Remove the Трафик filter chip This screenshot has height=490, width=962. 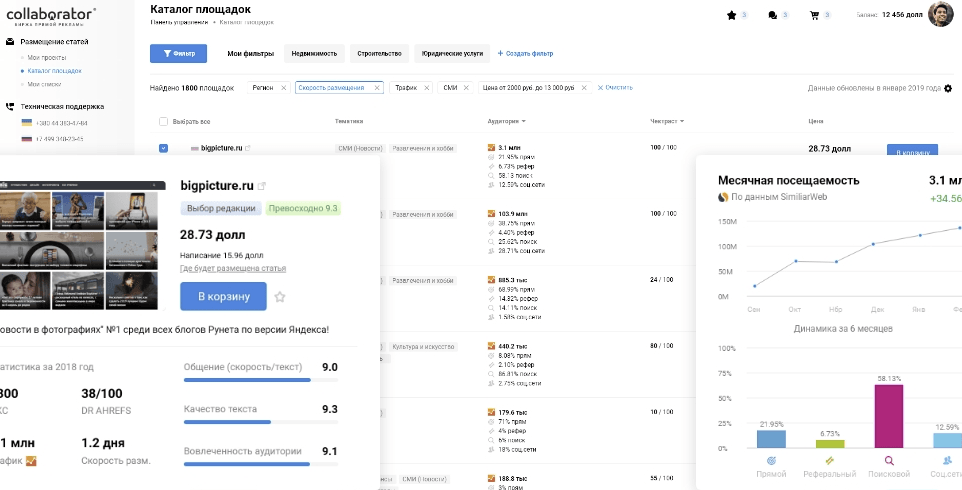tap(426, 88)
